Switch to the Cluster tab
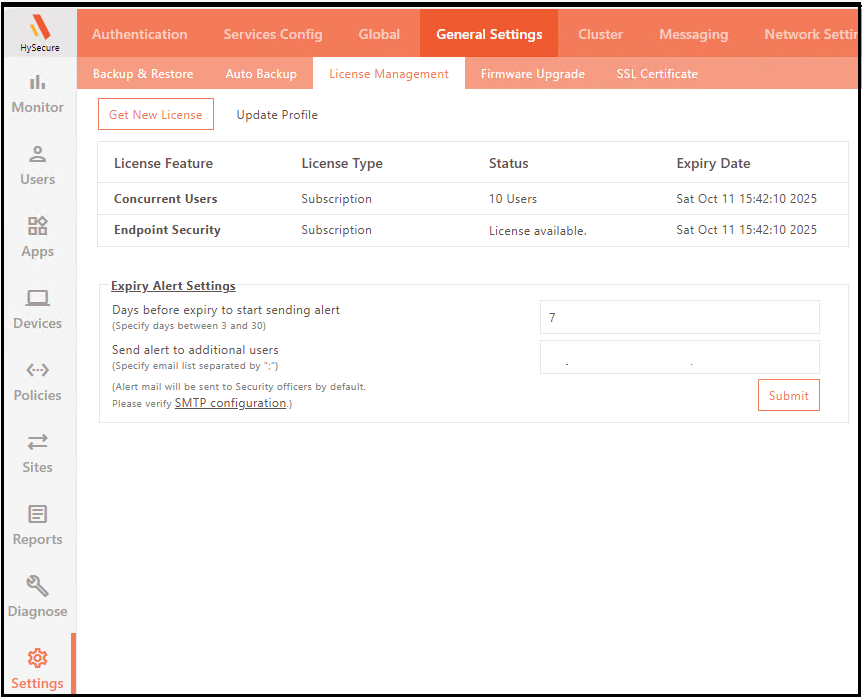This screenshot has width=862, height=697. pyautogui.click(x=600, y=34)
